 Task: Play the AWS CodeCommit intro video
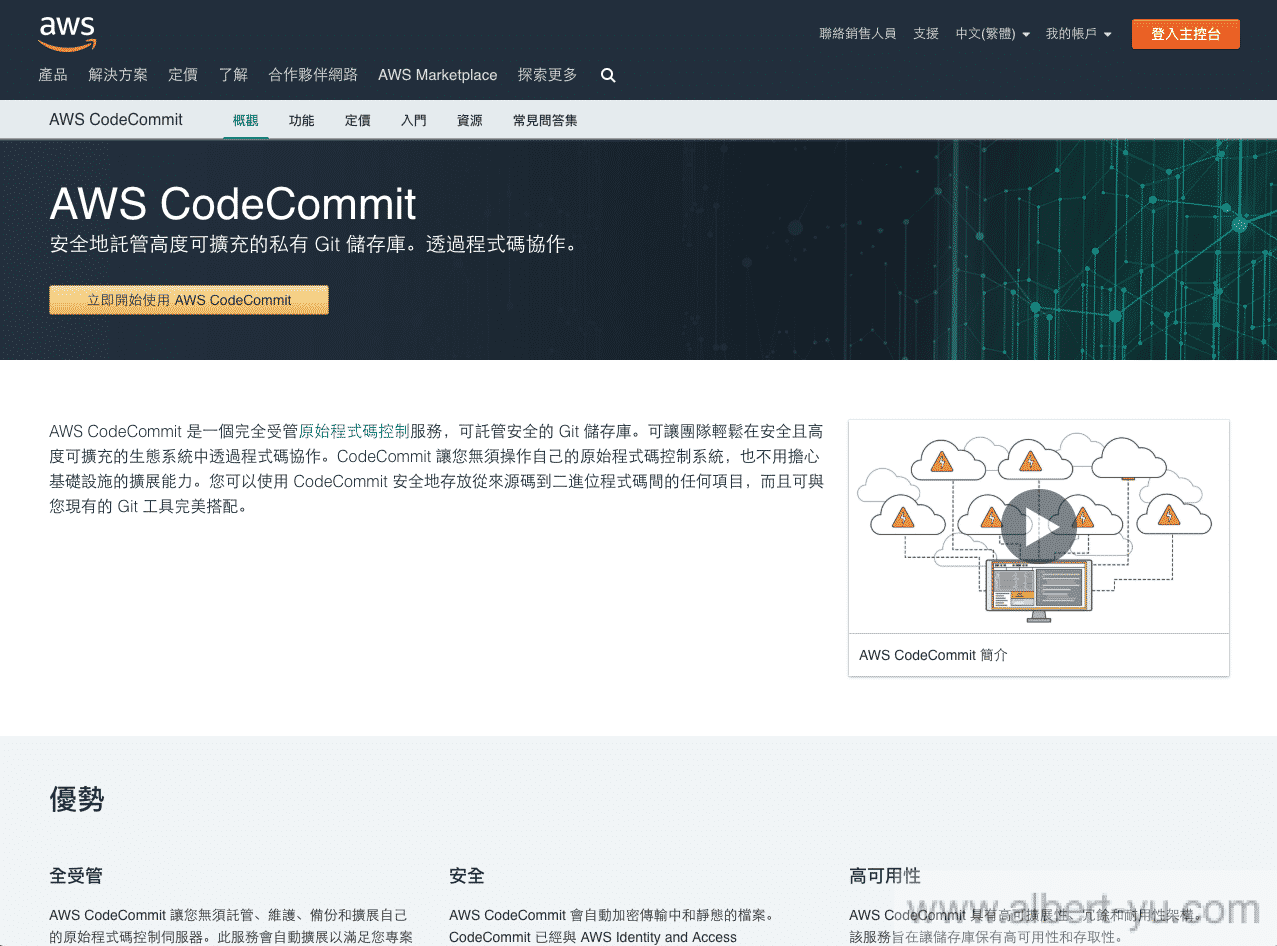pyautogui.click(x=1038, y=526)
